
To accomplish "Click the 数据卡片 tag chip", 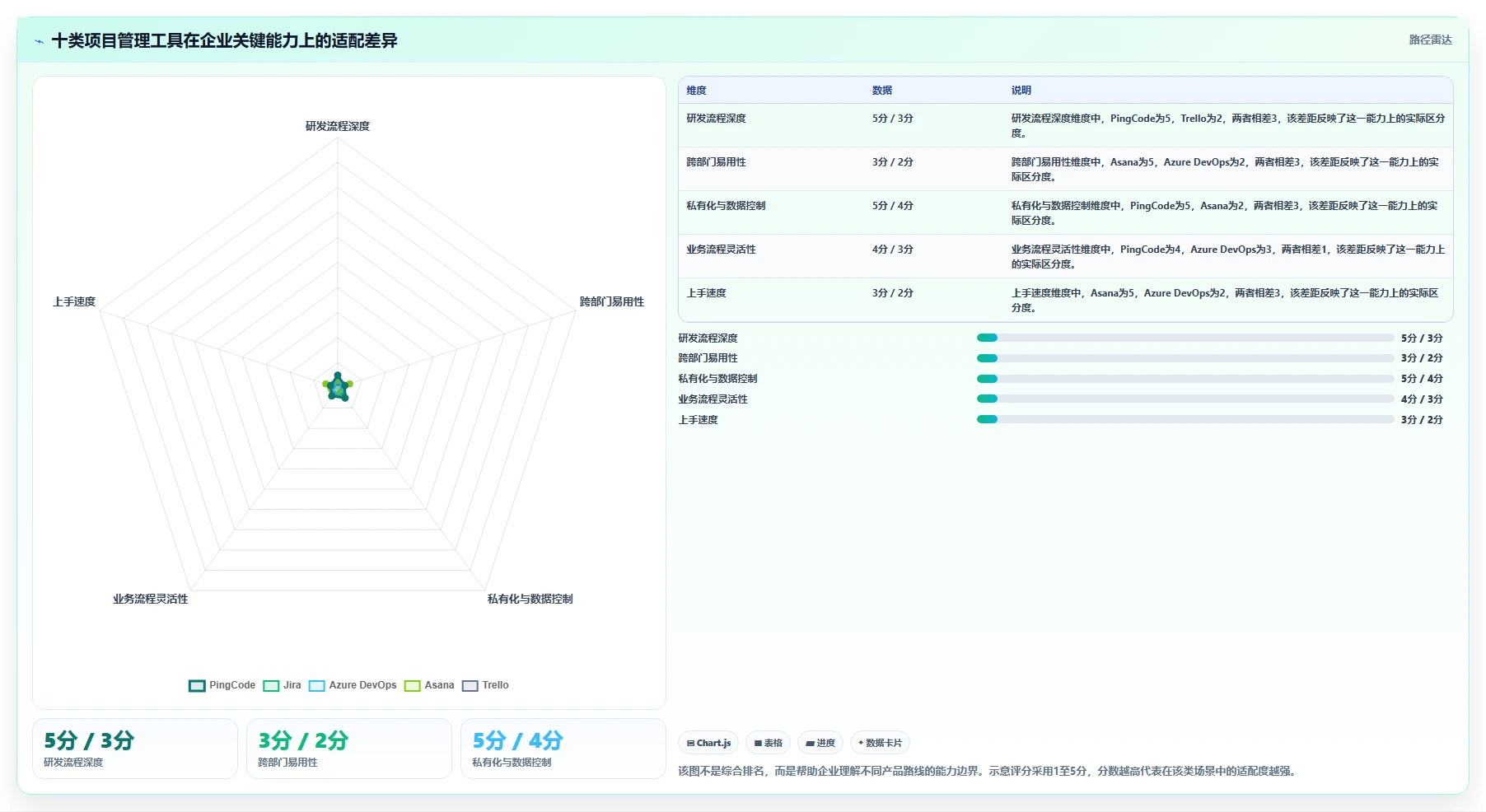I will (880, 743).
